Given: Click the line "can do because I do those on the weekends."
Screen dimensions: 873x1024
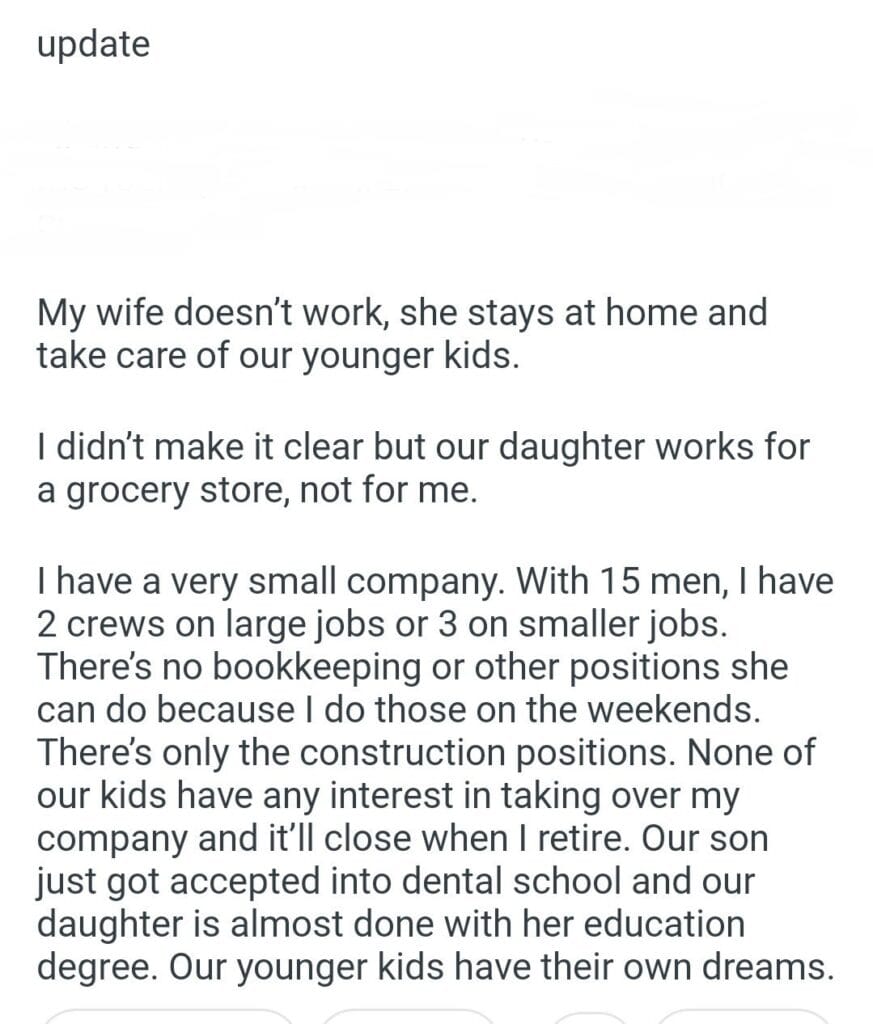Looking at the screenshot, I should tap(394, 710).
